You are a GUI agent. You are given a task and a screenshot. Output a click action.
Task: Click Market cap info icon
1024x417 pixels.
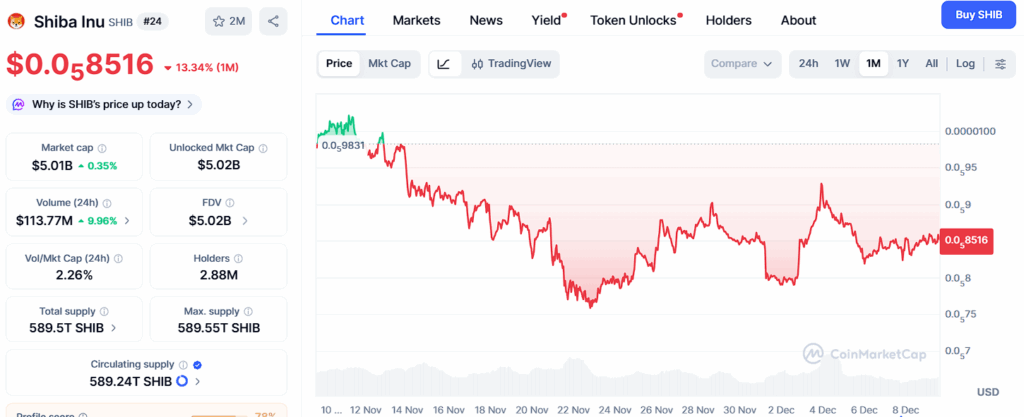click(102, 148)
